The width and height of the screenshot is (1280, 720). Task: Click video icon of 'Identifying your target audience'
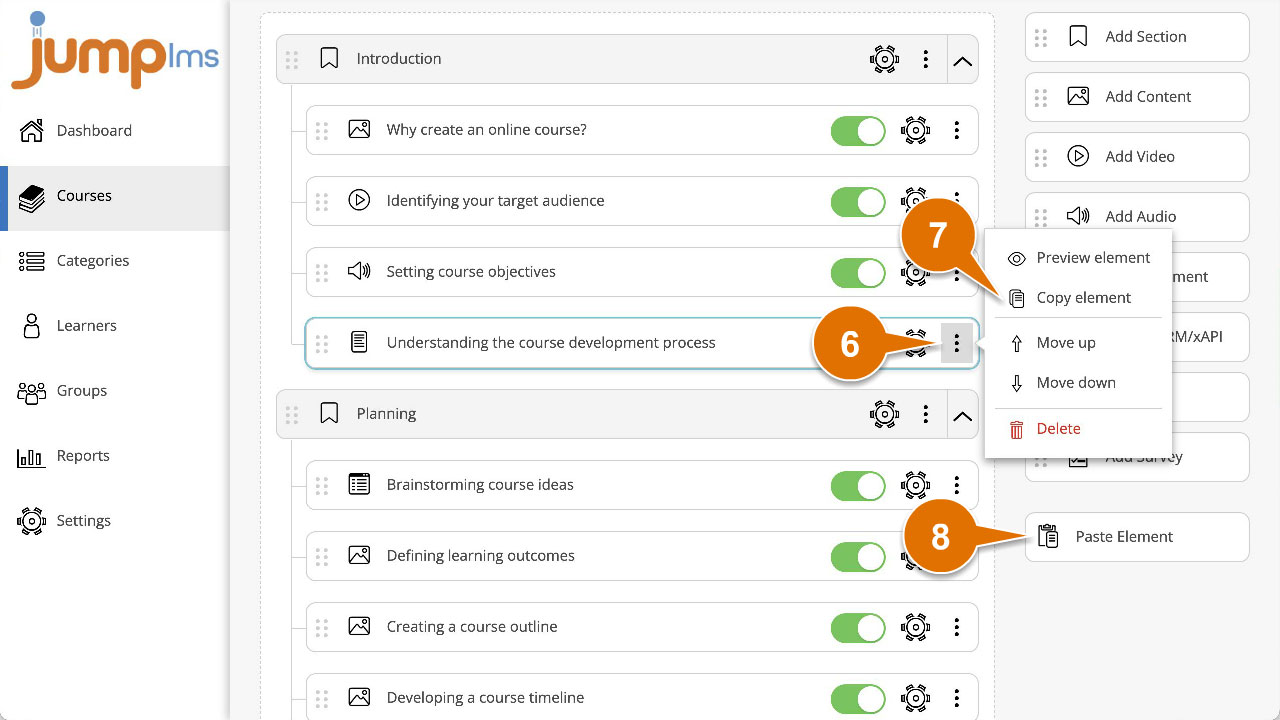pyautogui.click(x=359, y=201)
